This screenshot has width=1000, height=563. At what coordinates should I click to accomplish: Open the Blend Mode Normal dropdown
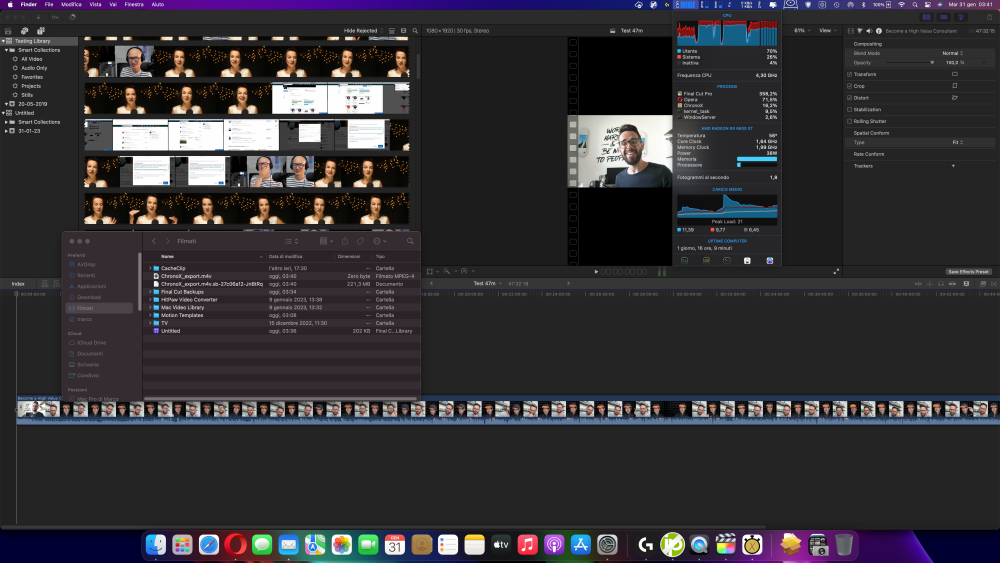pyautogui.click(x=953, y=53)
